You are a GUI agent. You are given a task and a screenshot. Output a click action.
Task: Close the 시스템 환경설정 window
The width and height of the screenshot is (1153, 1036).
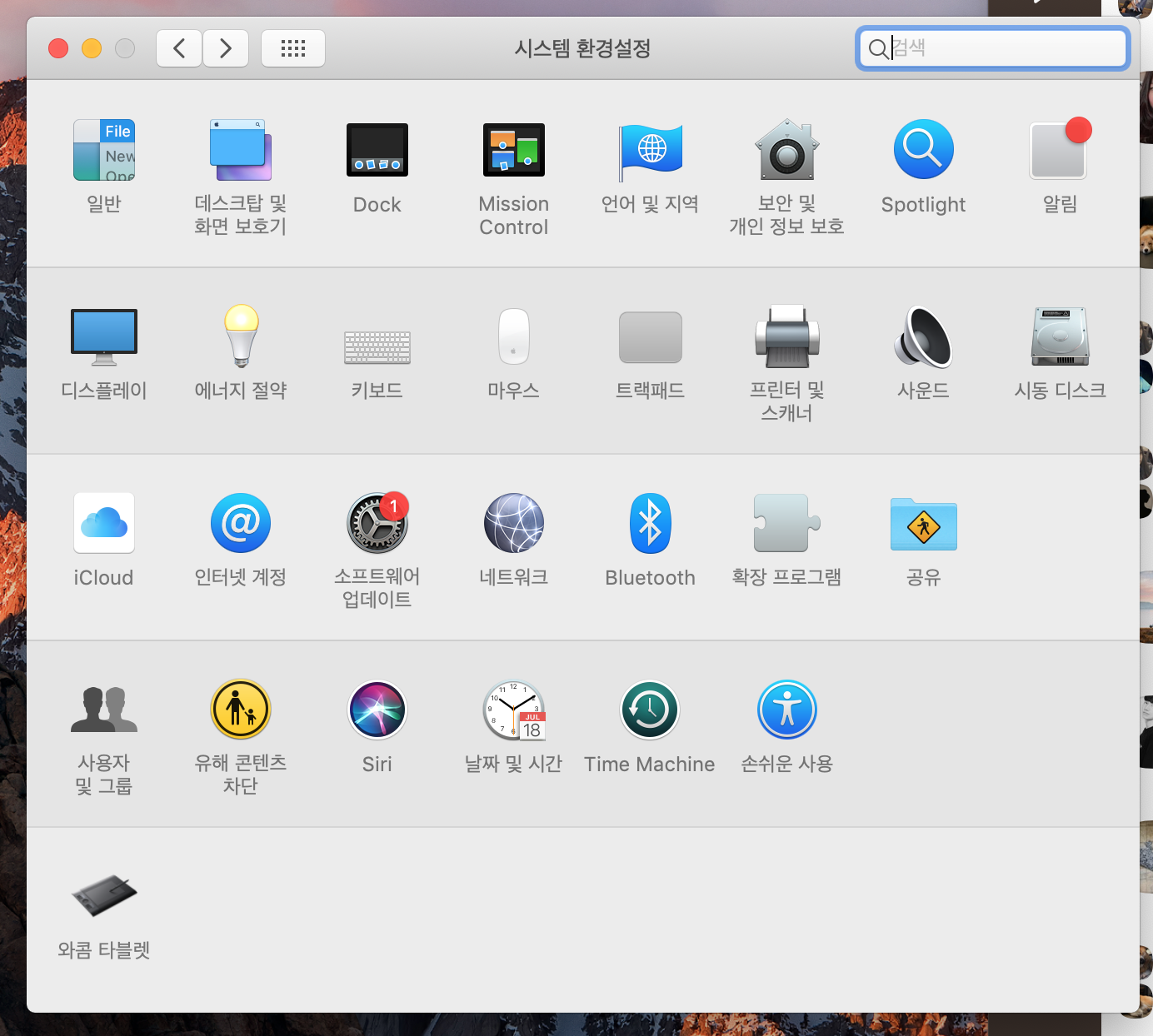[58, 48]
